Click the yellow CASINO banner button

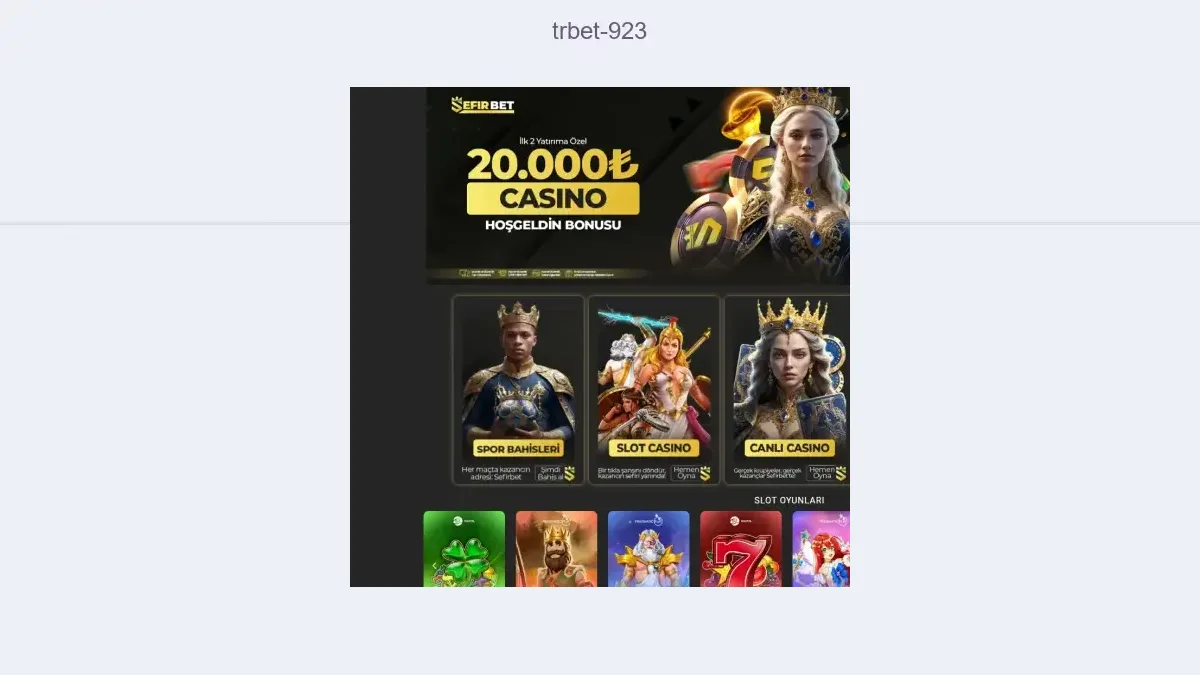[553, 197]
